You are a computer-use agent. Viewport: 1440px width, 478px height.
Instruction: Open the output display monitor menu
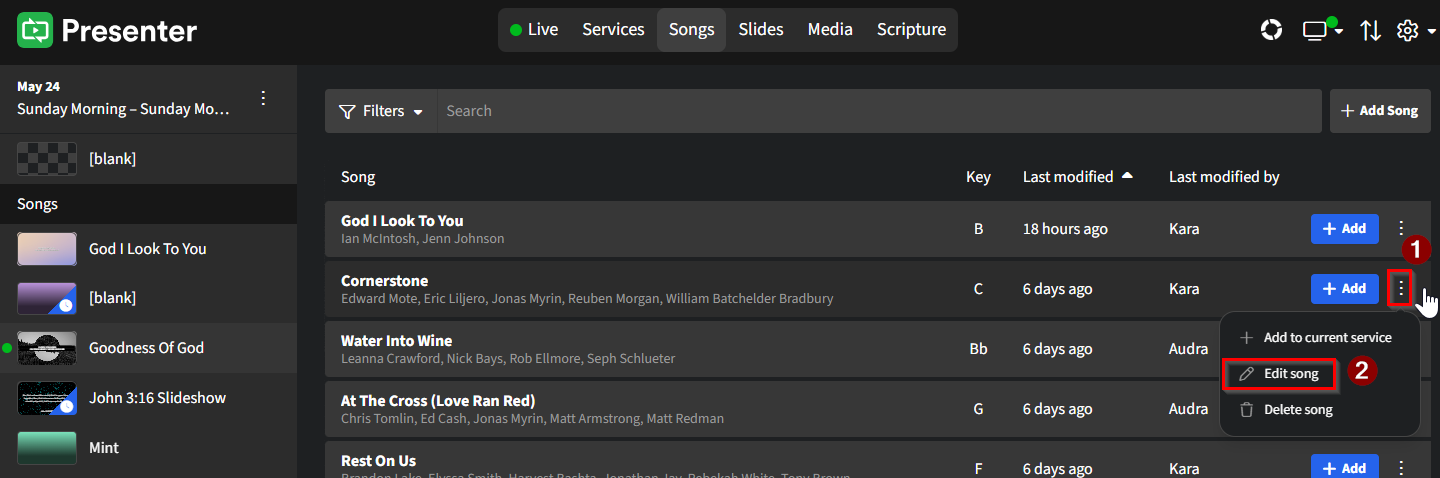(1322, 31)
